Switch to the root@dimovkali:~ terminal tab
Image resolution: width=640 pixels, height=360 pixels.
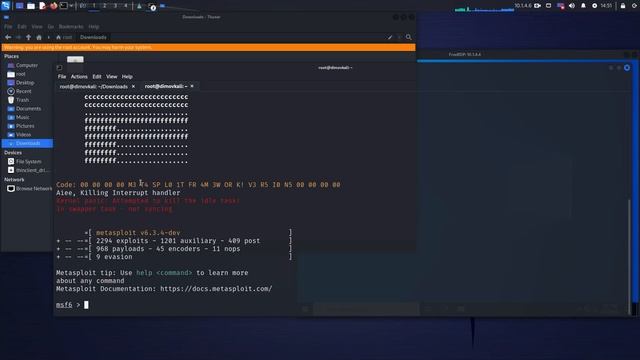pyautogui.click(x=166, y=87)
